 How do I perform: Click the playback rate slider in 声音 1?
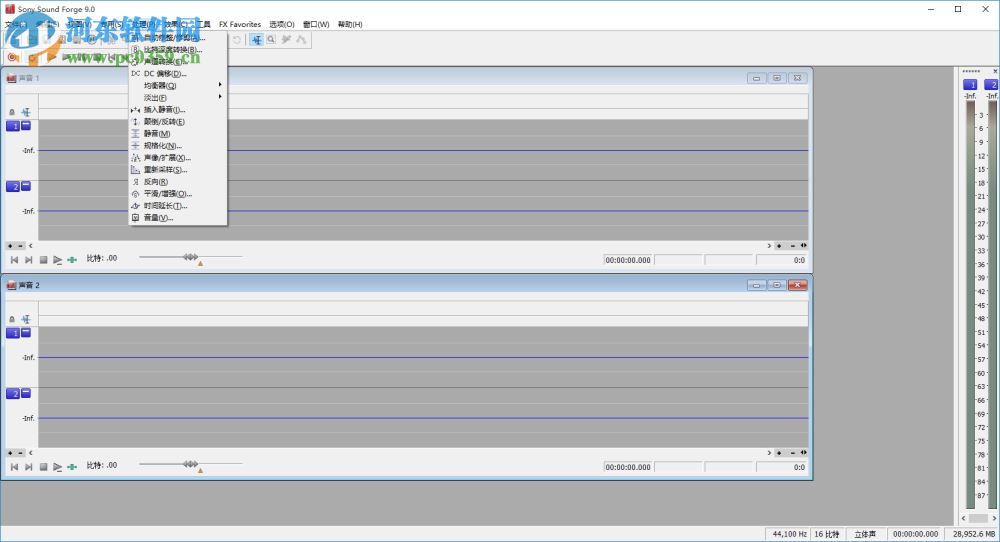click(190, 257)
